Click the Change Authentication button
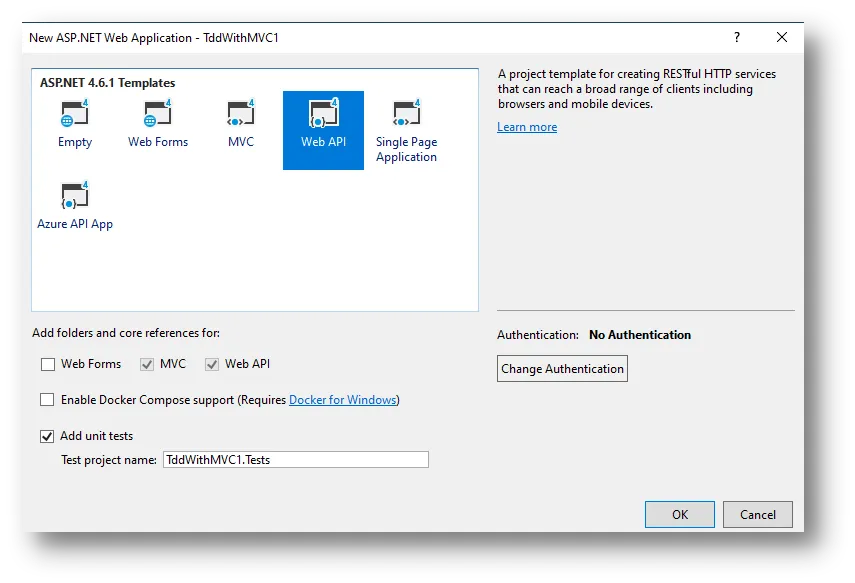Screen dimensions: 855x583 tap(562, 369)
